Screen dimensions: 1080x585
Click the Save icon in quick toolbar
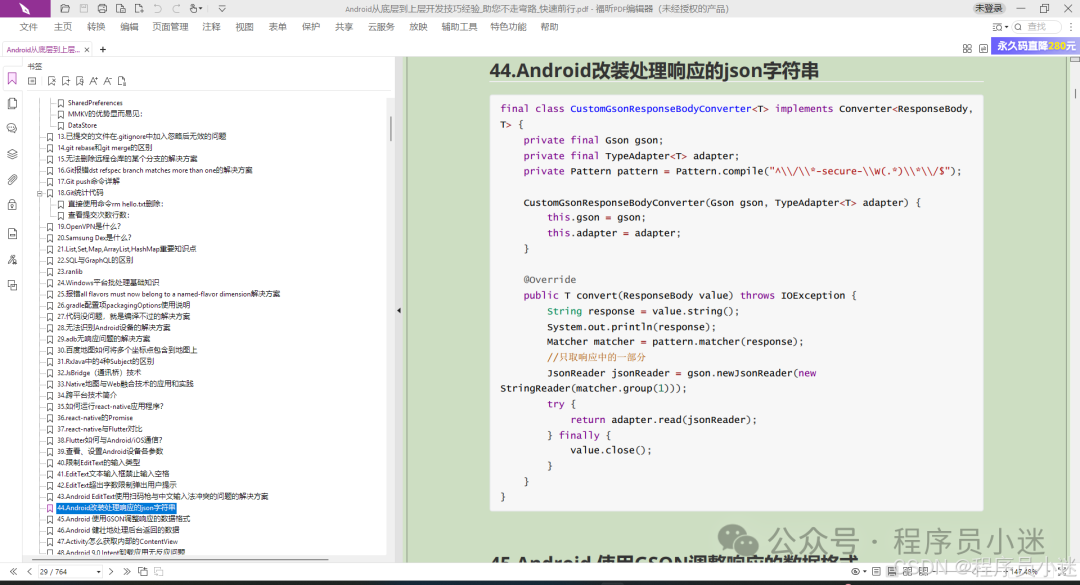click(83, 9)
